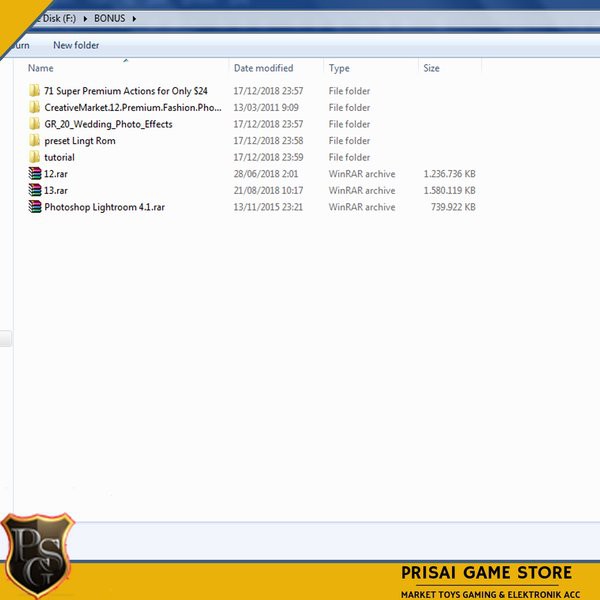Click the 13.rar WinRAR archive icon

point(35,191)
